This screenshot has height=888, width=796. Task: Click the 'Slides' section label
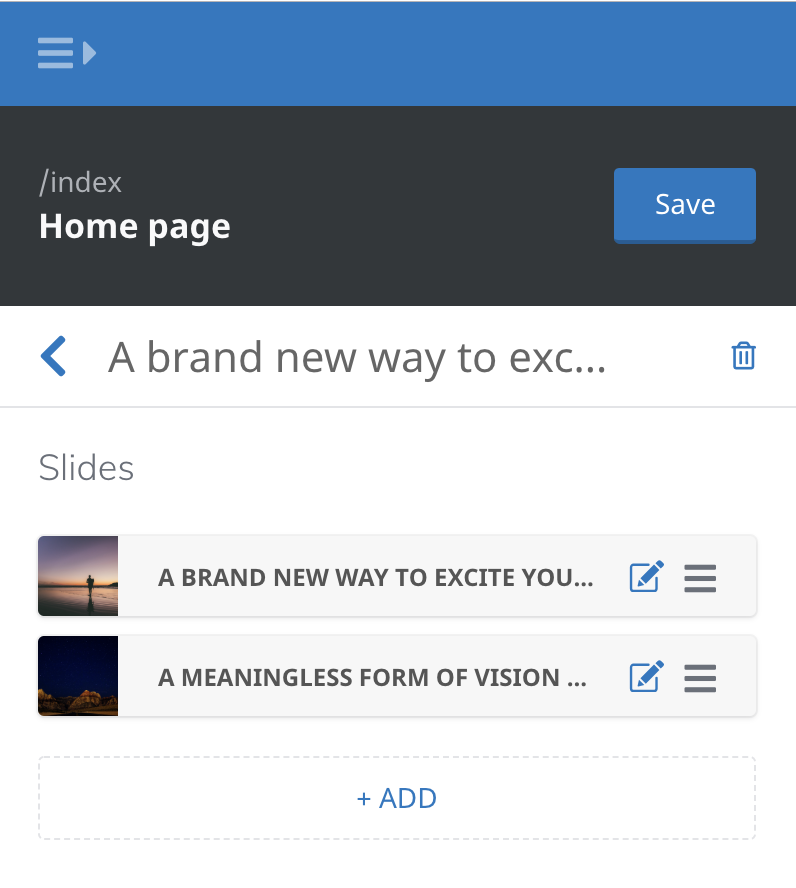tap(86, 467)
